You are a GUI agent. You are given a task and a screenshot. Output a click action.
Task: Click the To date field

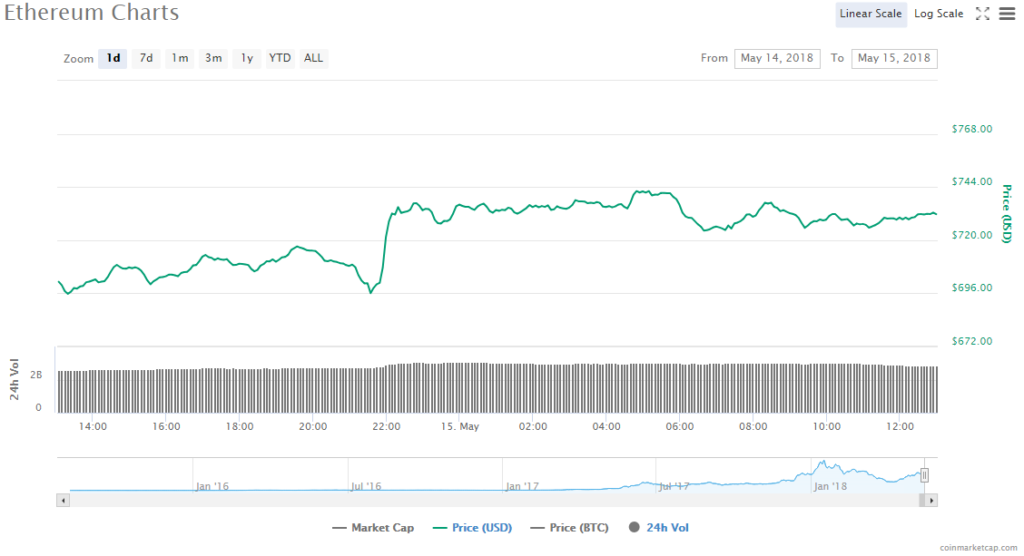coord(894,58)
